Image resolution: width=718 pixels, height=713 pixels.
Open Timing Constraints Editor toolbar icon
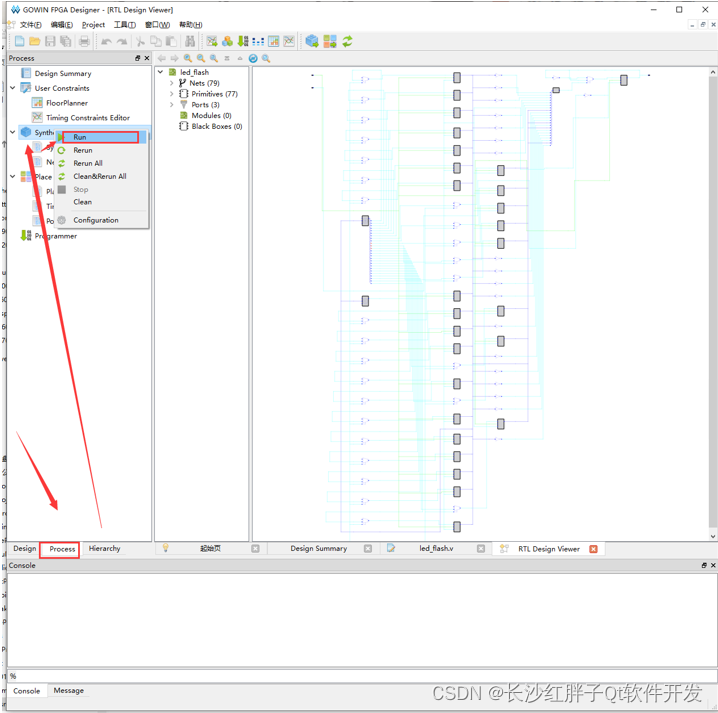click(289, 41)
